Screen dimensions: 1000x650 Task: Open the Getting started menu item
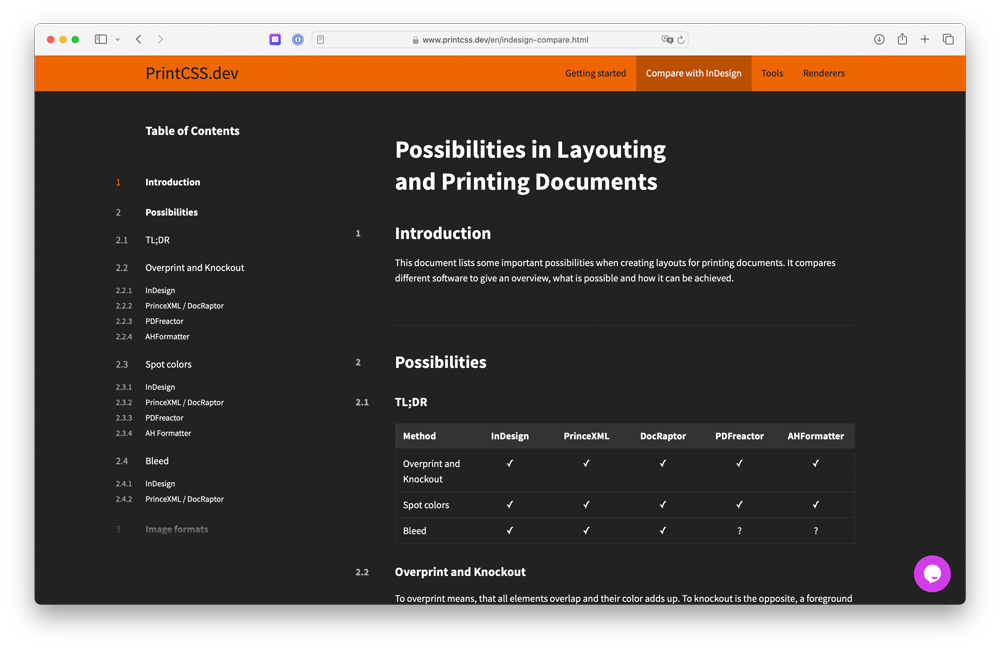click(595, 73)
